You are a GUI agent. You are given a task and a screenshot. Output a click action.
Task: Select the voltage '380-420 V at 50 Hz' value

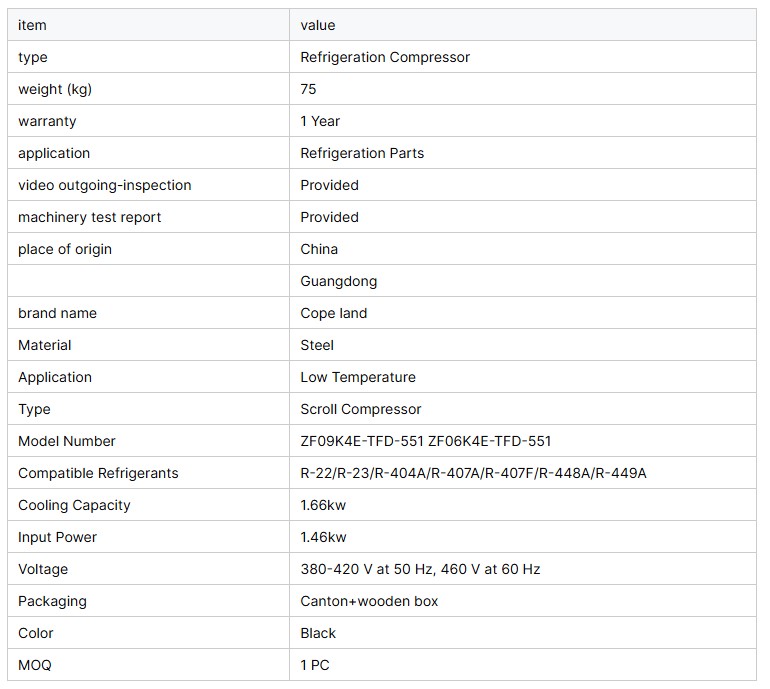tap(366, 569)
